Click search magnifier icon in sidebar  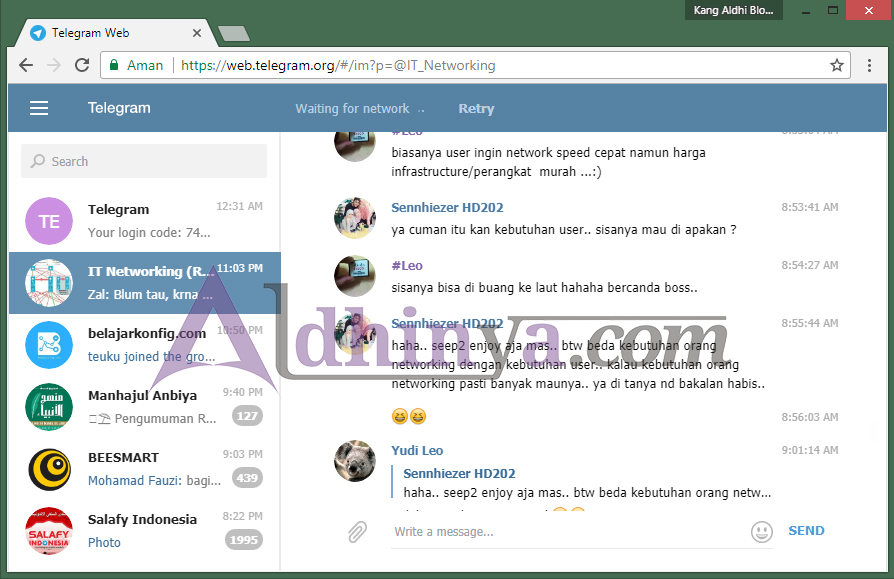[x=38, y=161]
